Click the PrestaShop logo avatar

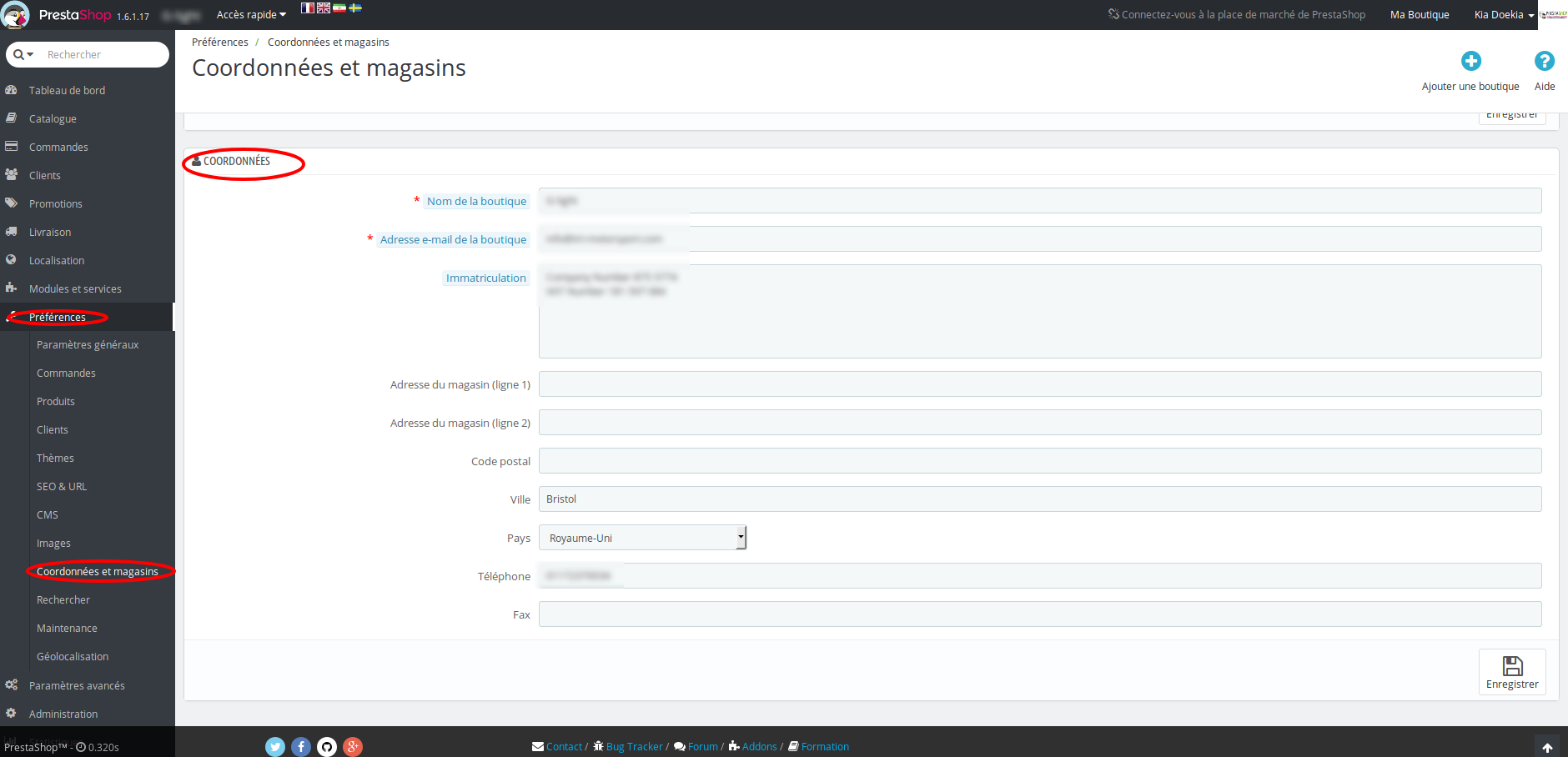pos(15,15)
